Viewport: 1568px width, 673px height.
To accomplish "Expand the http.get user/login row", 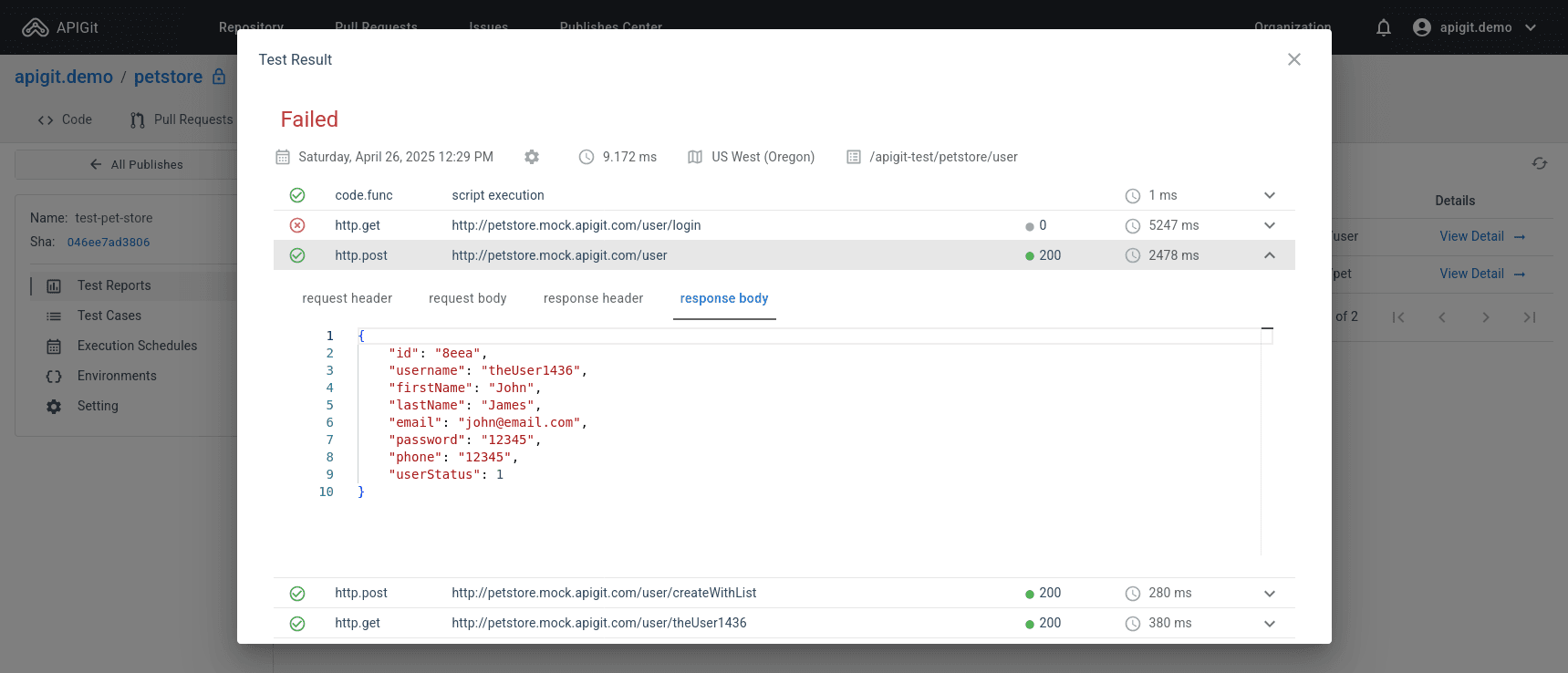I will [x=1270, y=225].
